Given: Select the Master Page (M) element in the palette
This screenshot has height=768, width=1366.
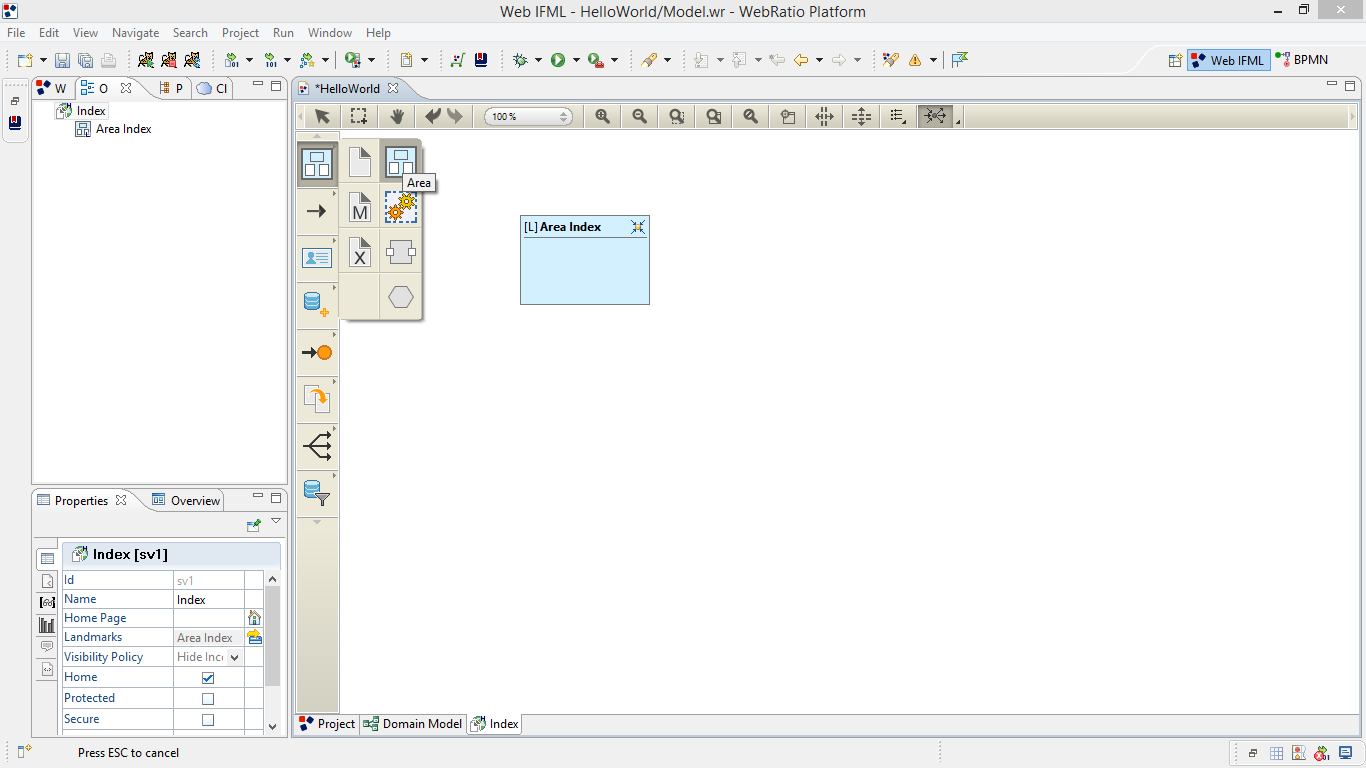Looking at the screenshot, I should pyautogui.click(x=360, y=208).
